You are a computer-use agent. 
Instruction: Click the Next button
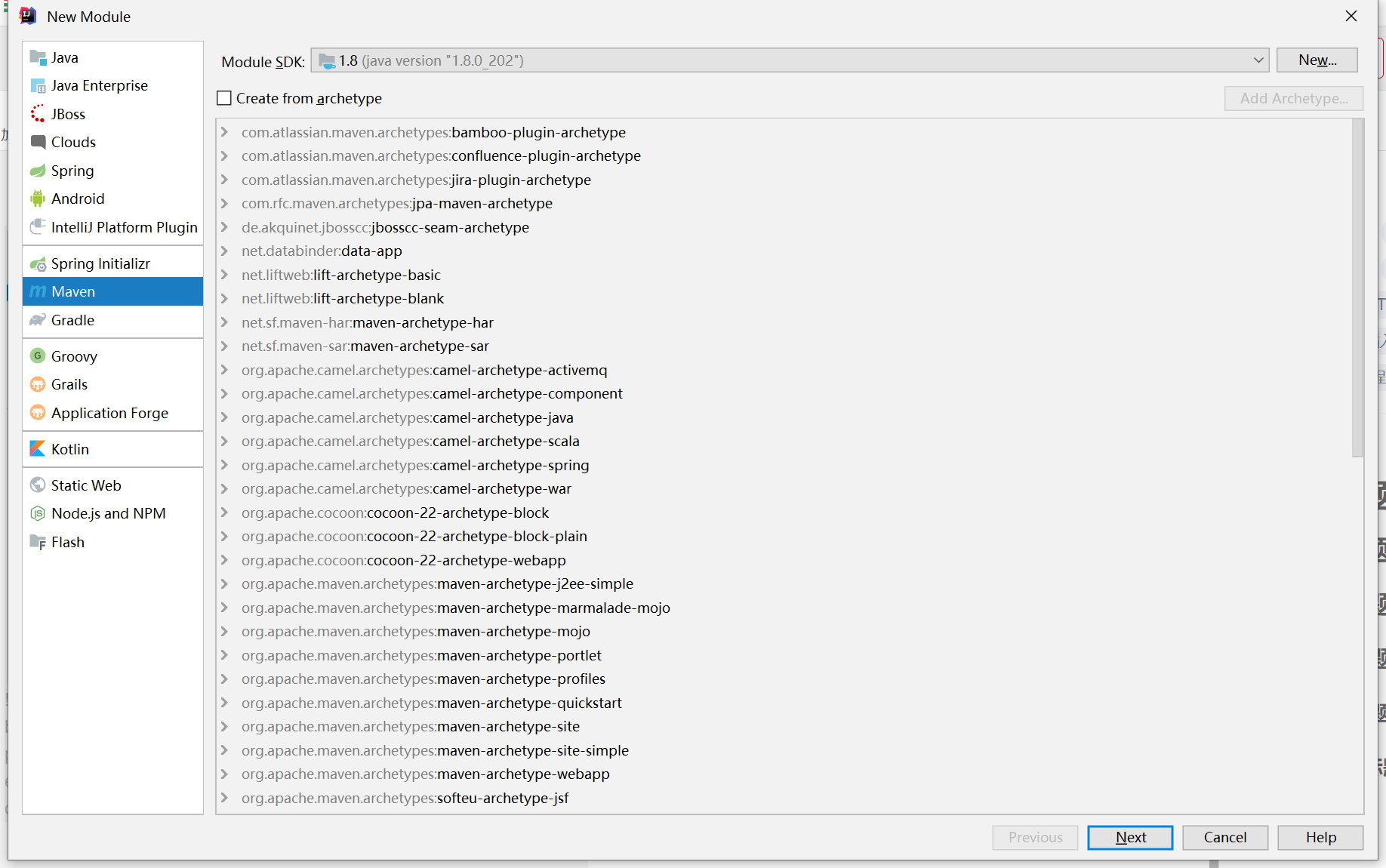click(x=1130, y=837)
